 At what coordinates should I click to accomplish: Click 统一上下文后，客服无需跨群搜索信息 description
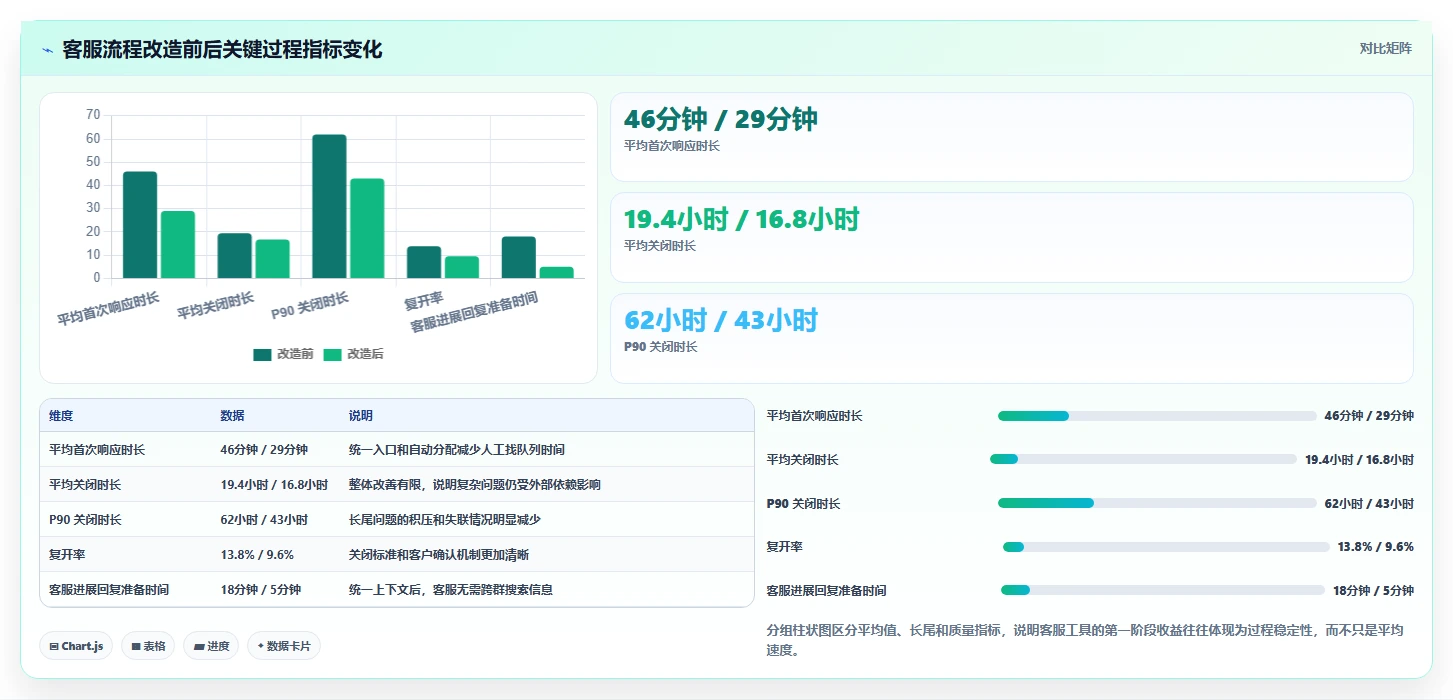451,590
